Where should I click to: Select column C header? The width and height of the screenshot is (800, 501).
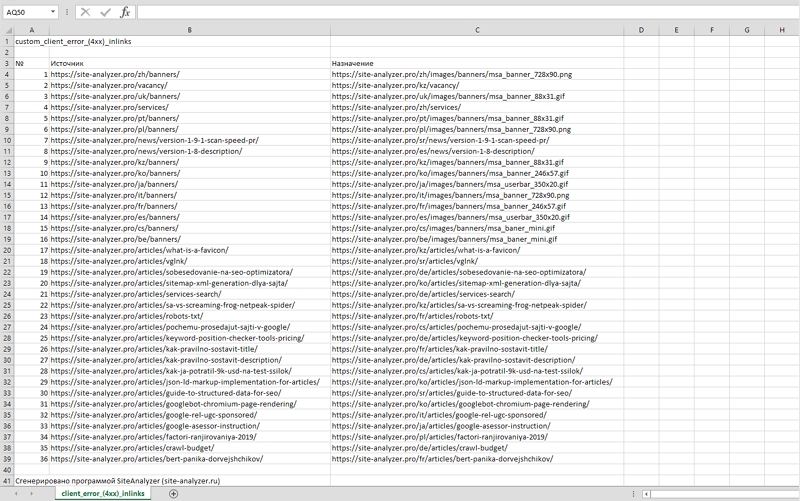477,30
